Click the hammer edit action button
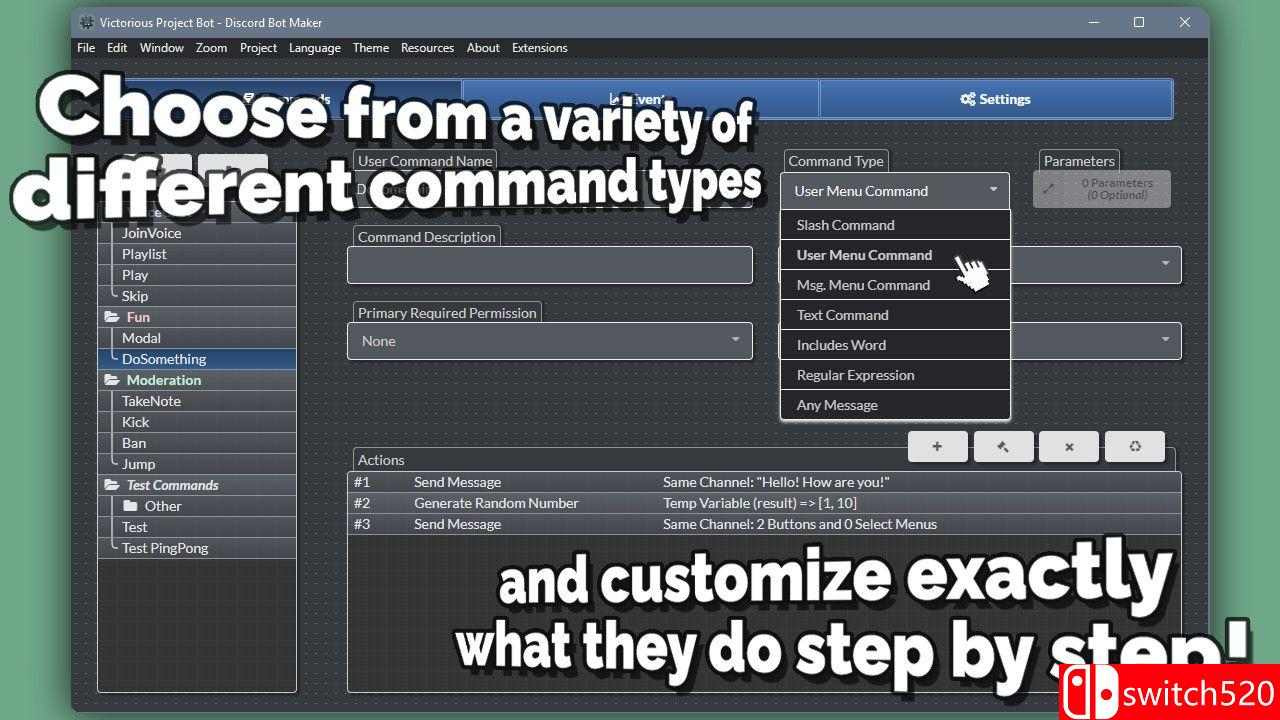Screen dimensions: 1280x720 point(1003,446)
